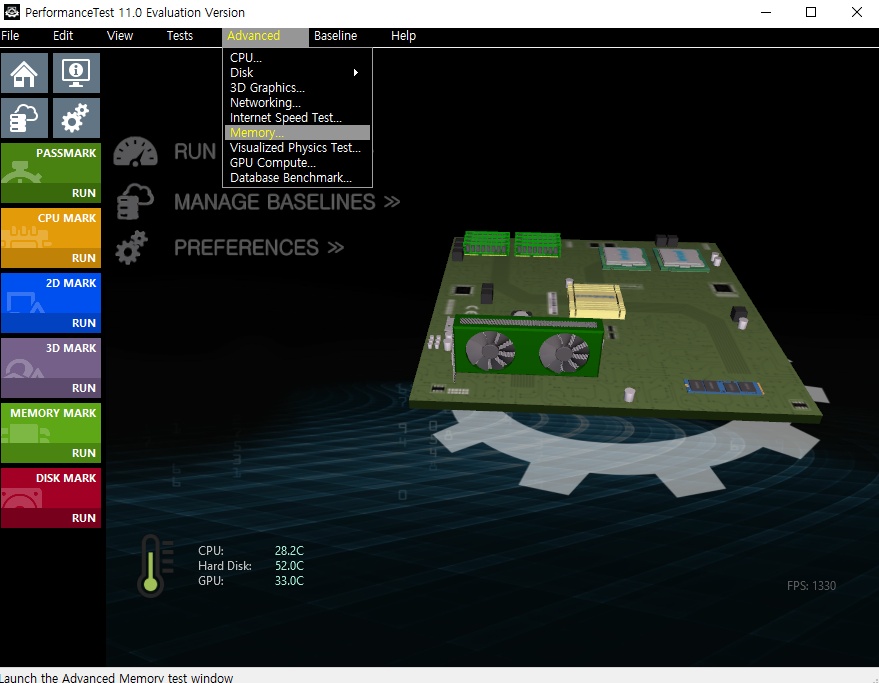Choose Database Benchmark... menu entry

tap(297, 177)
